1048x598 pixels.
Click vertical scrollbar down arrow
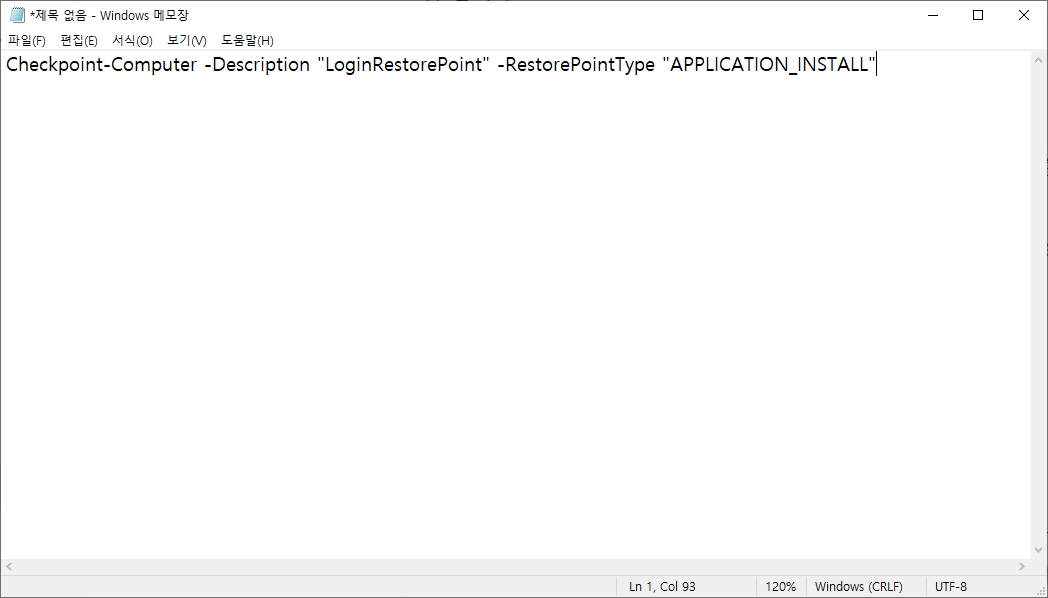[x=1038, y=550]
